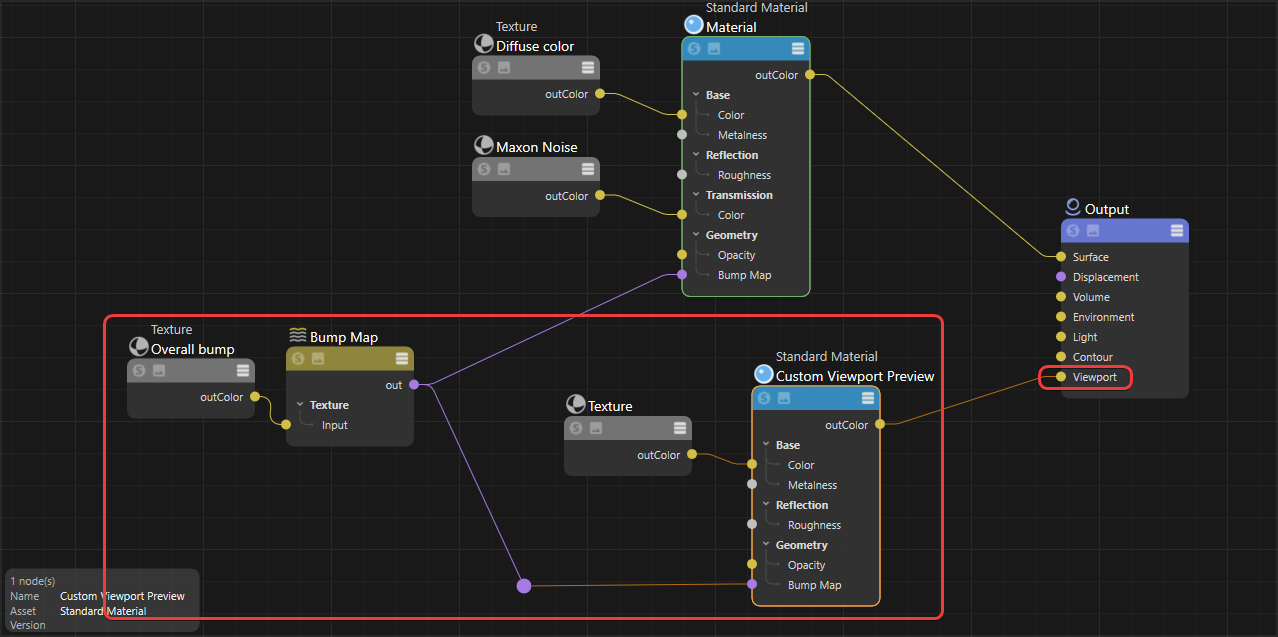Click the preview image icon on Bump Map node
This screenshot has height=637, width=1278.
click(x=318, y=358)
